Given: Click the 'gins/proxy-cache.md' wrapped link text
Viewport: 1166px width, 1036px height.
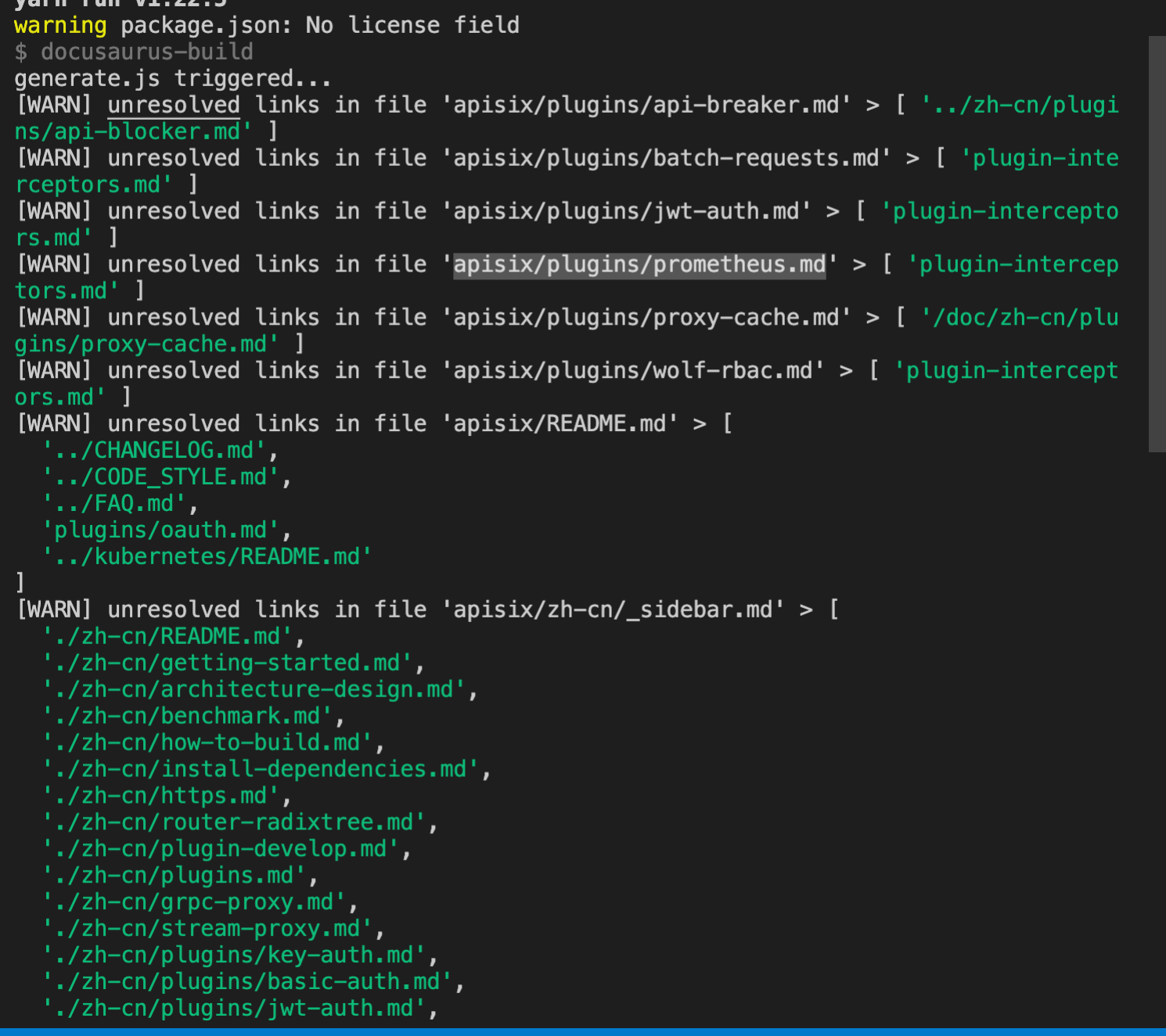Looking at the screenshot, I should (x=147, y=344).
